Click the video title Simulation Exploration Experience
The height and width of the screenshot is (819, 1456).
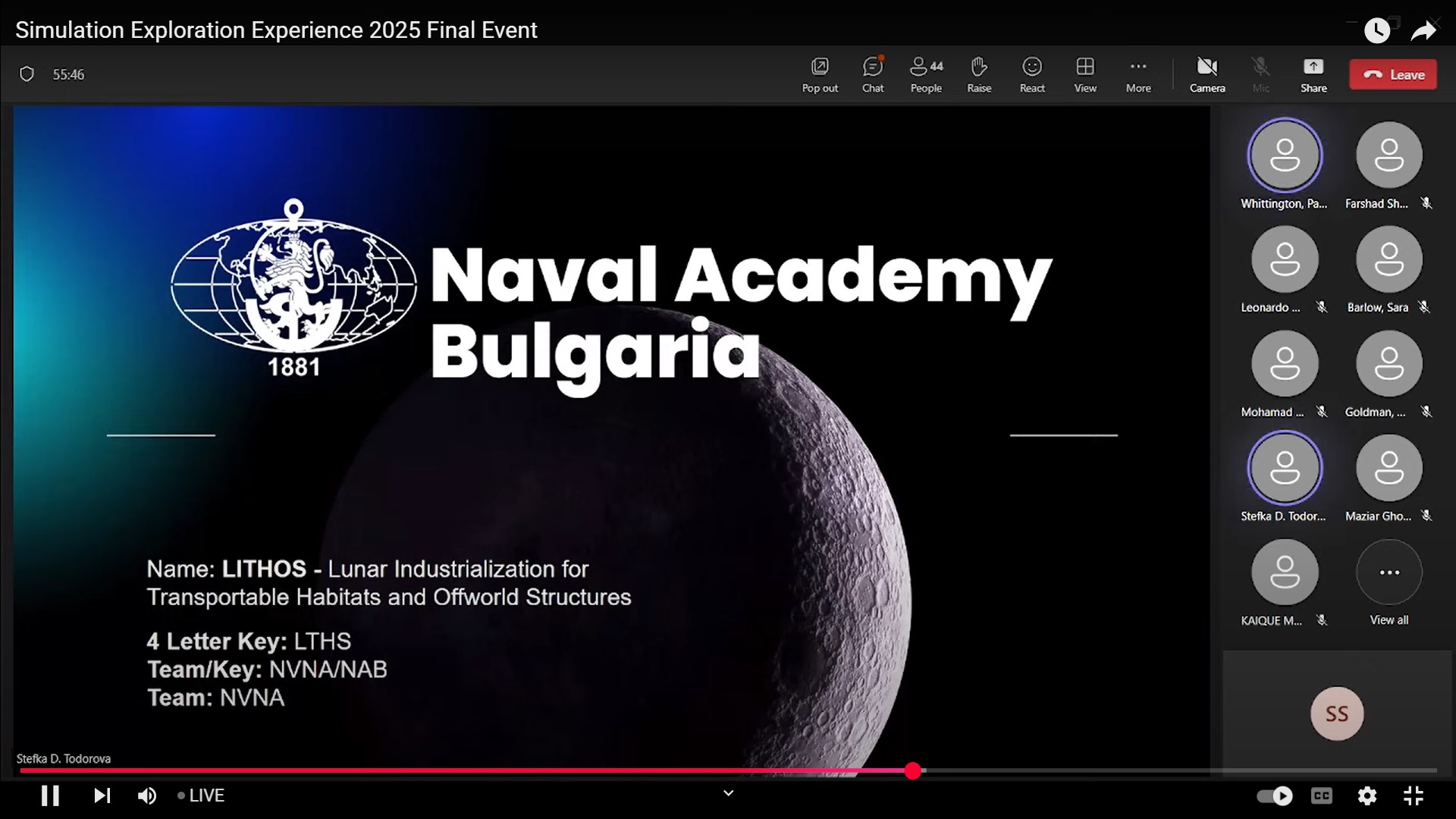(x=276, y=30)
